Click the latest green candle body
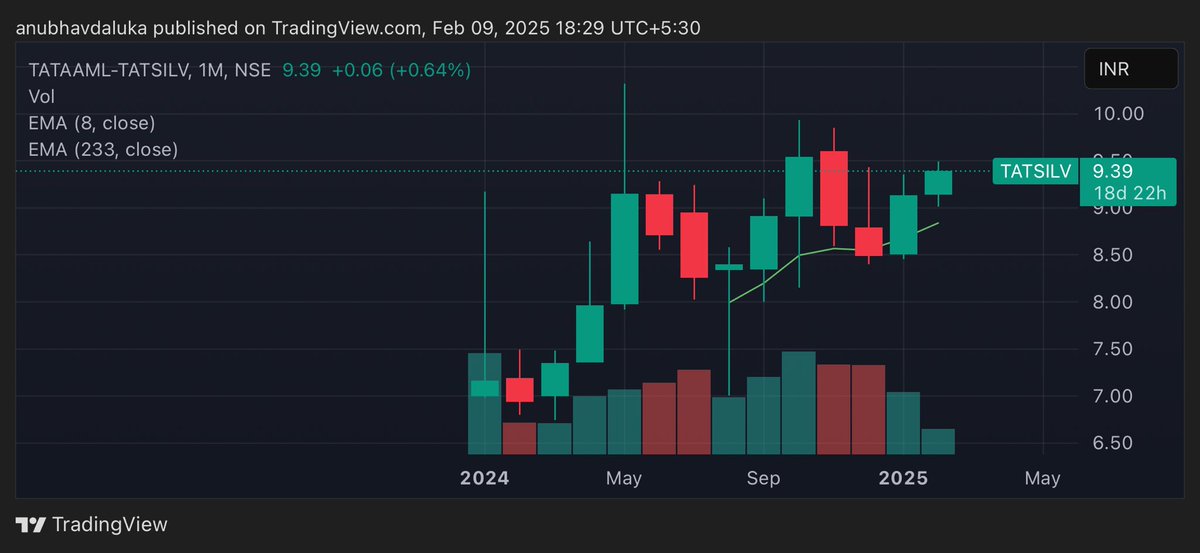 pyautogui.click(x=938, y=182)
